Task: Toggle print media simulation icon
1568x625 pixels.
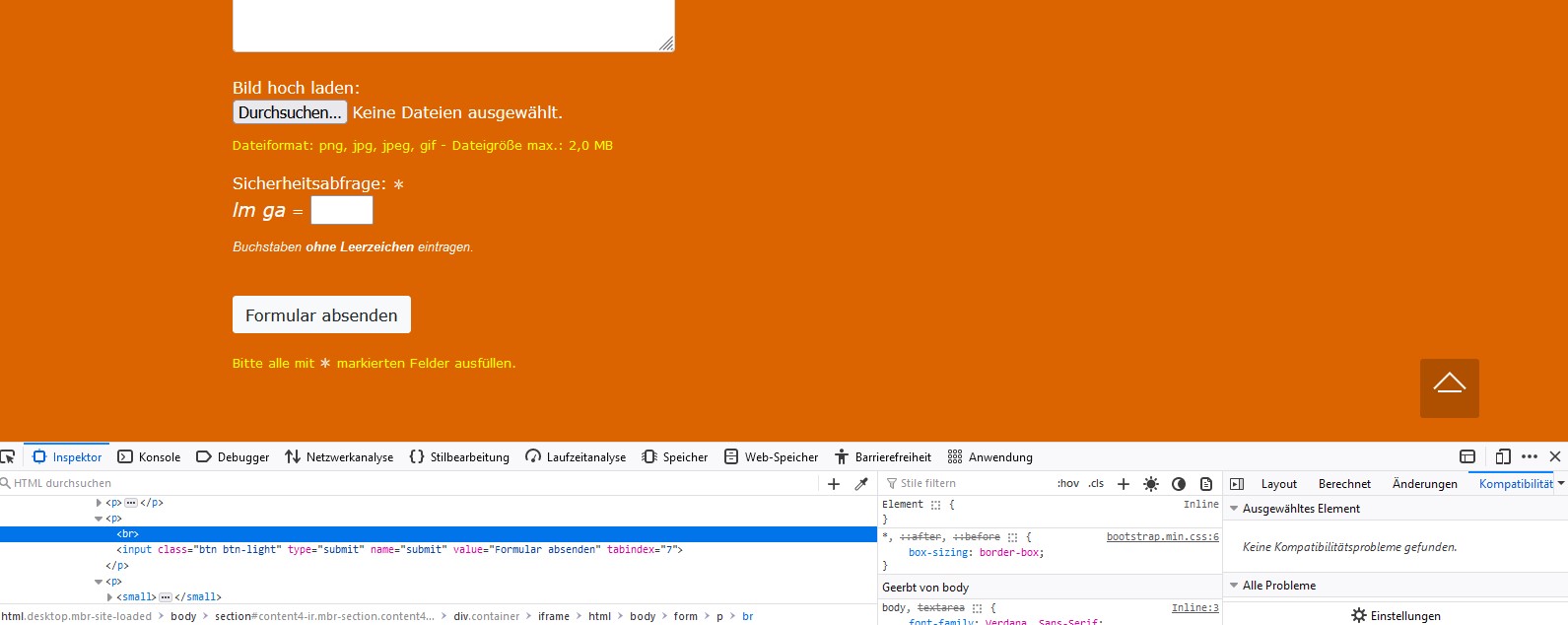Action: pyautogui.click(x=1206, y=484)
